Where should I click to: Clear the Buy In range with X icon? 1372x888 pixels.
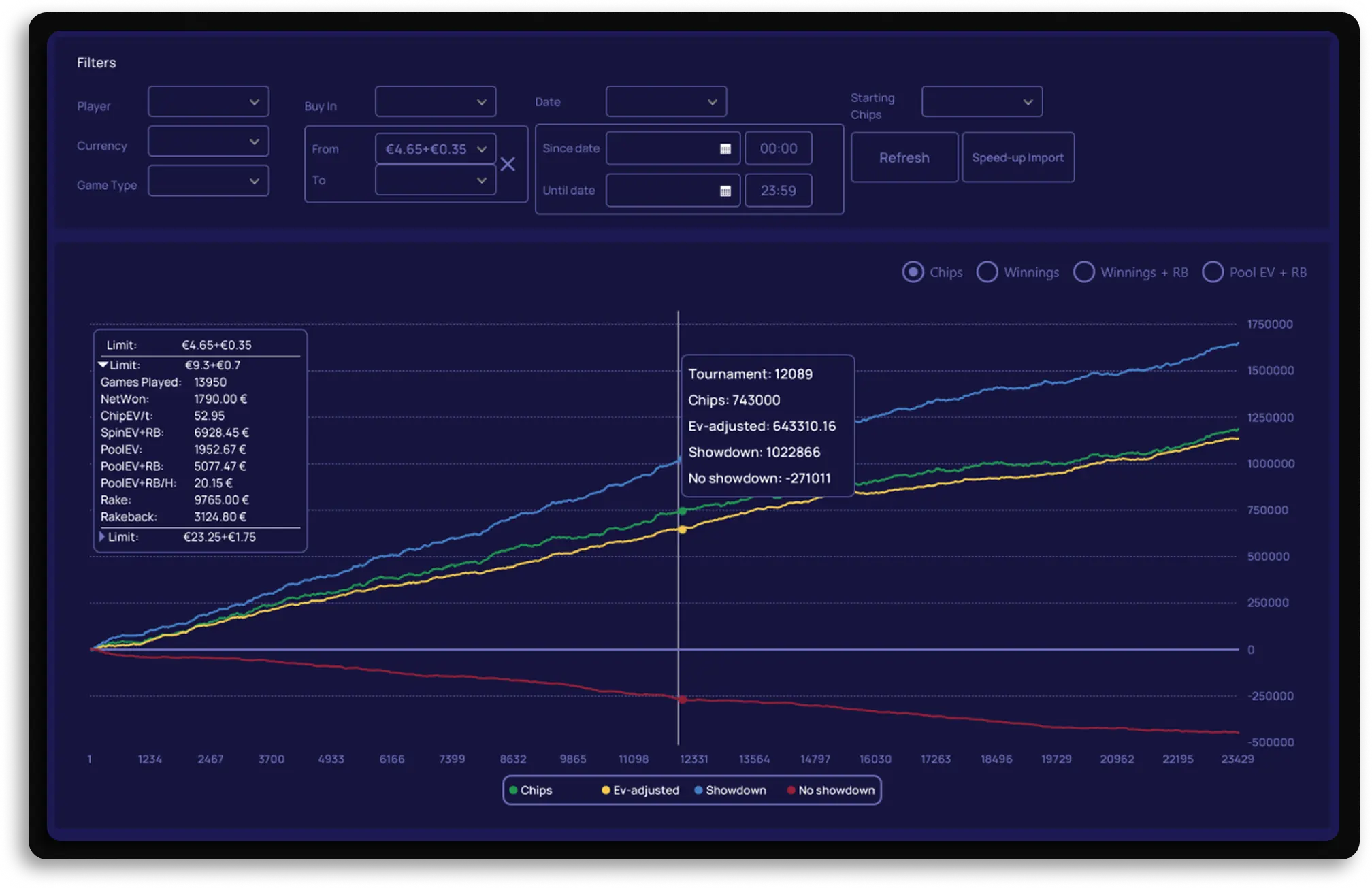click(x=508, y=164)
